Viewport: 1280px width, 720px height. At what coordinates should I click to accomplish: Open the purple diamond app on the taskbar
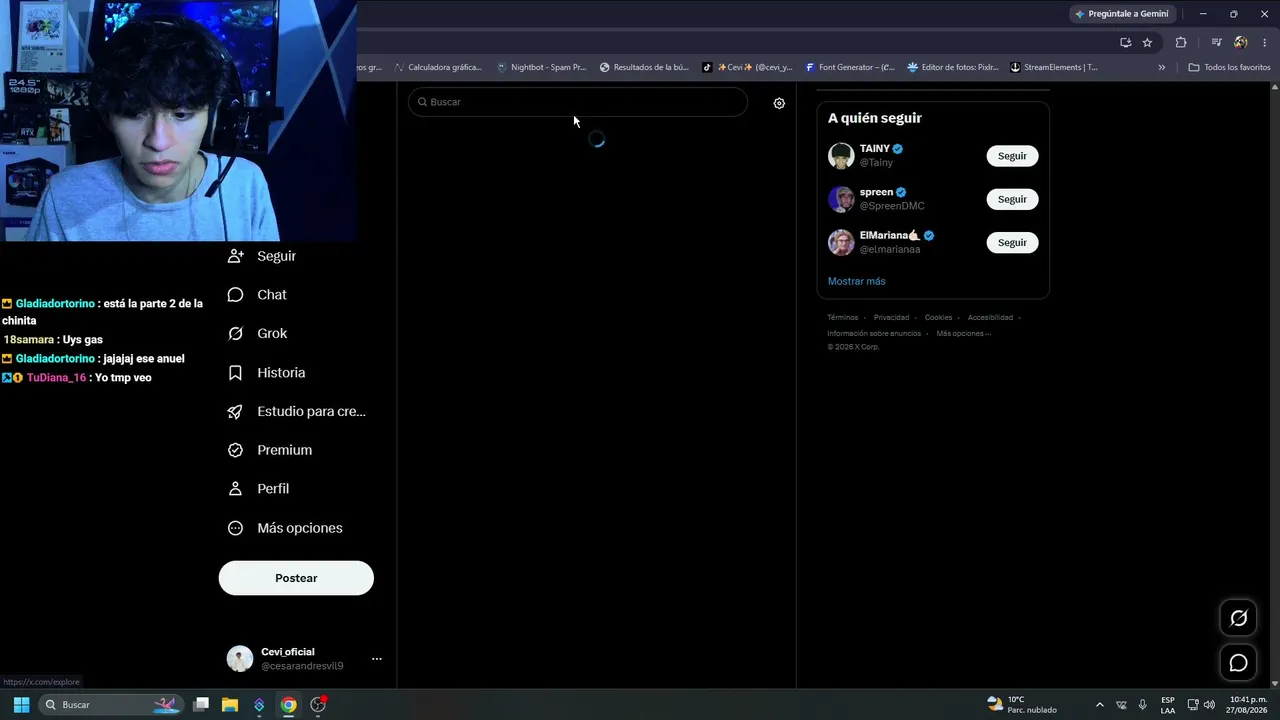[x=259, y=705]
